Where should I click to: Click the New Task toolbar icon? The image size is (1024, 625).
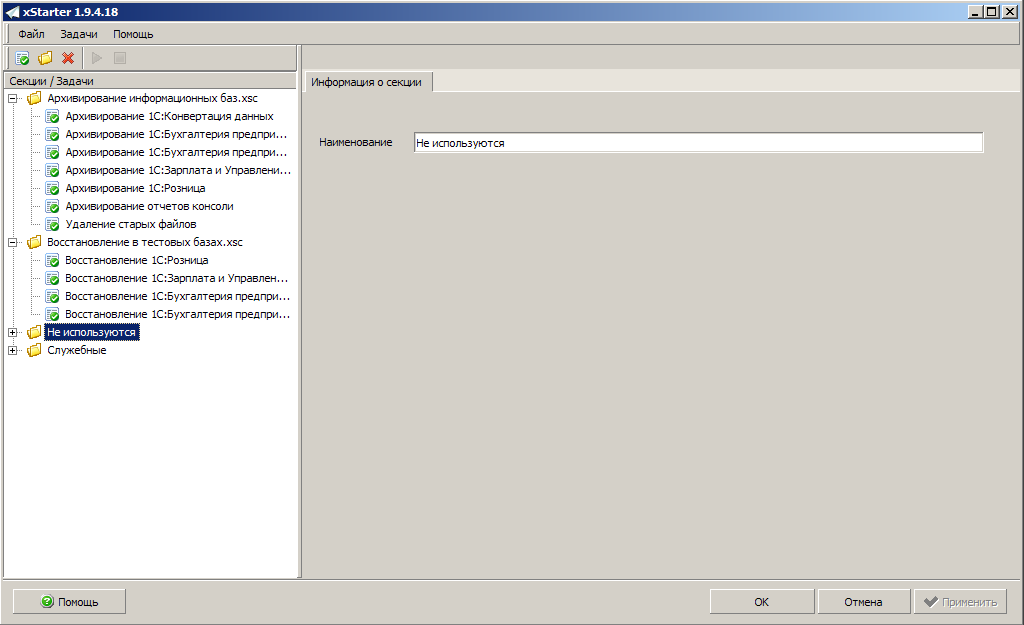click(x=22, y=58)
